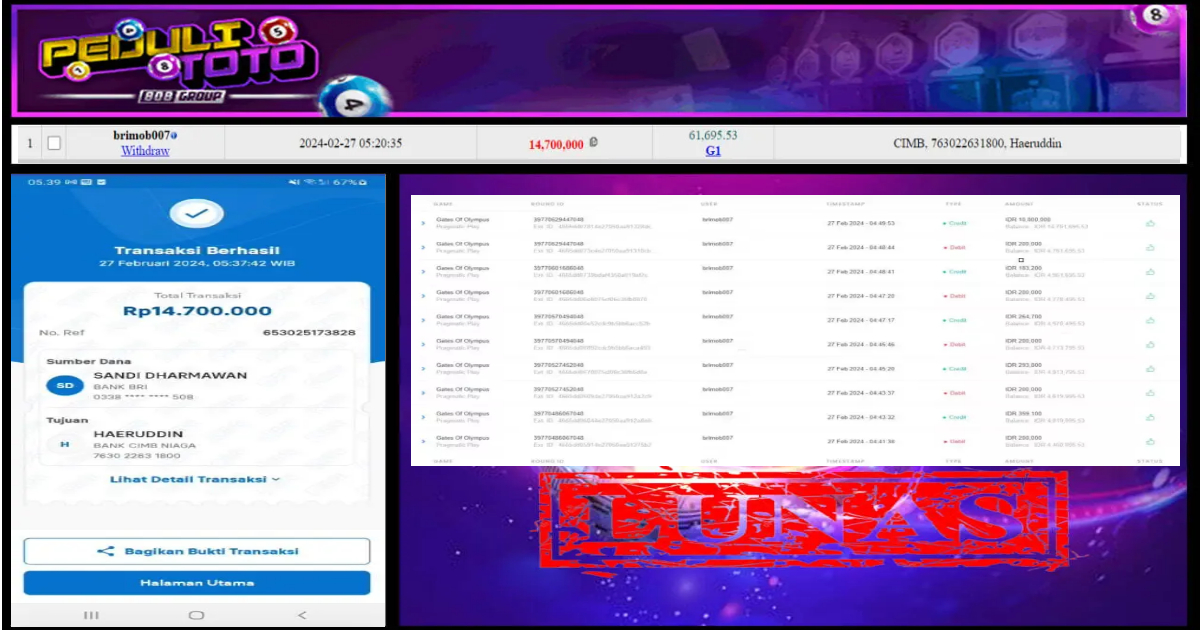Screen dimensions: 1200x630
Task: Tap the Android back navigation arrow
Action: tap(300, 615)
